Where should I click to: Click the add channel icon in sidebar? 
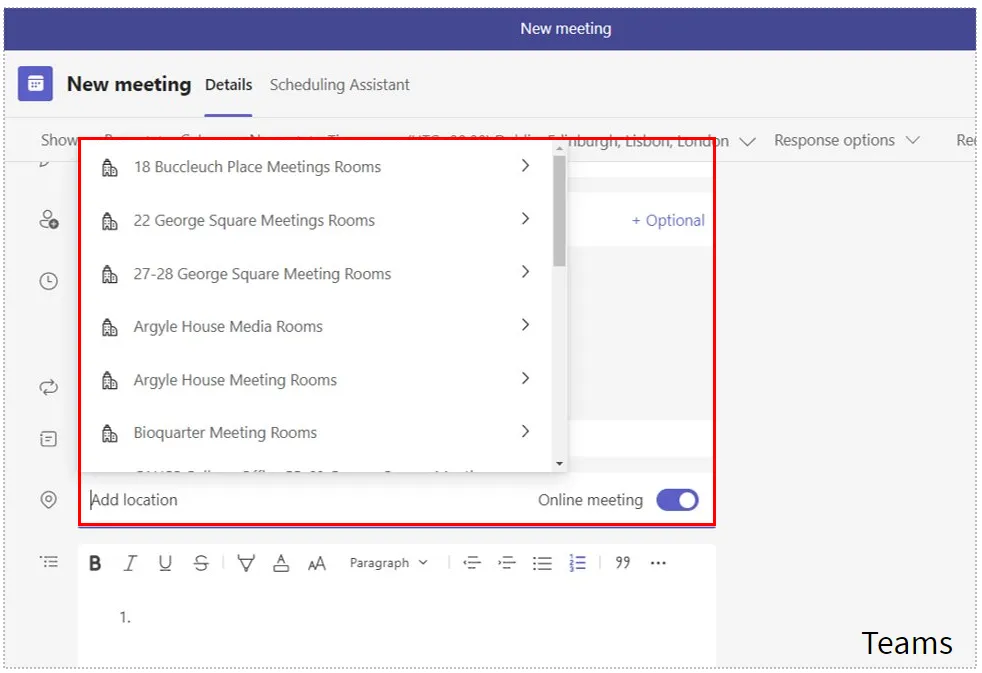coord(48,438)
